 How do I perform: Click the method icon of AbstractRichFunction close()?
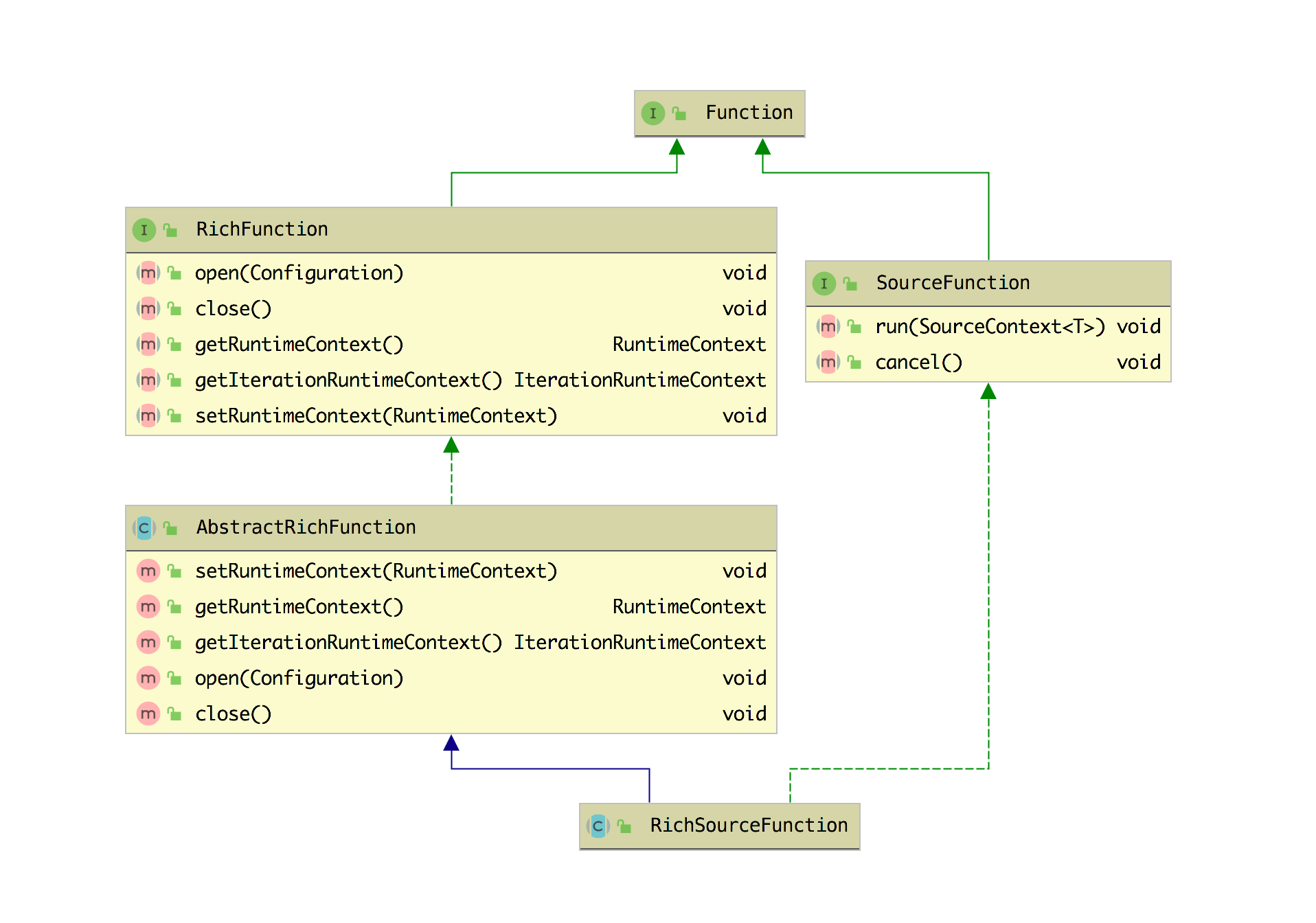click(x=148, y=714)
